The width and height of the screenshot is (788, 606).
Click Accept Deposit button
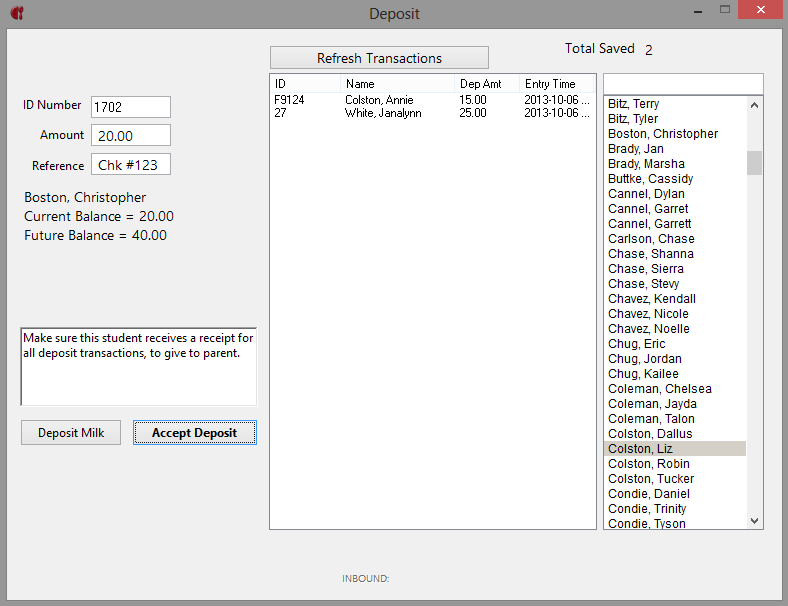point(194,433)
